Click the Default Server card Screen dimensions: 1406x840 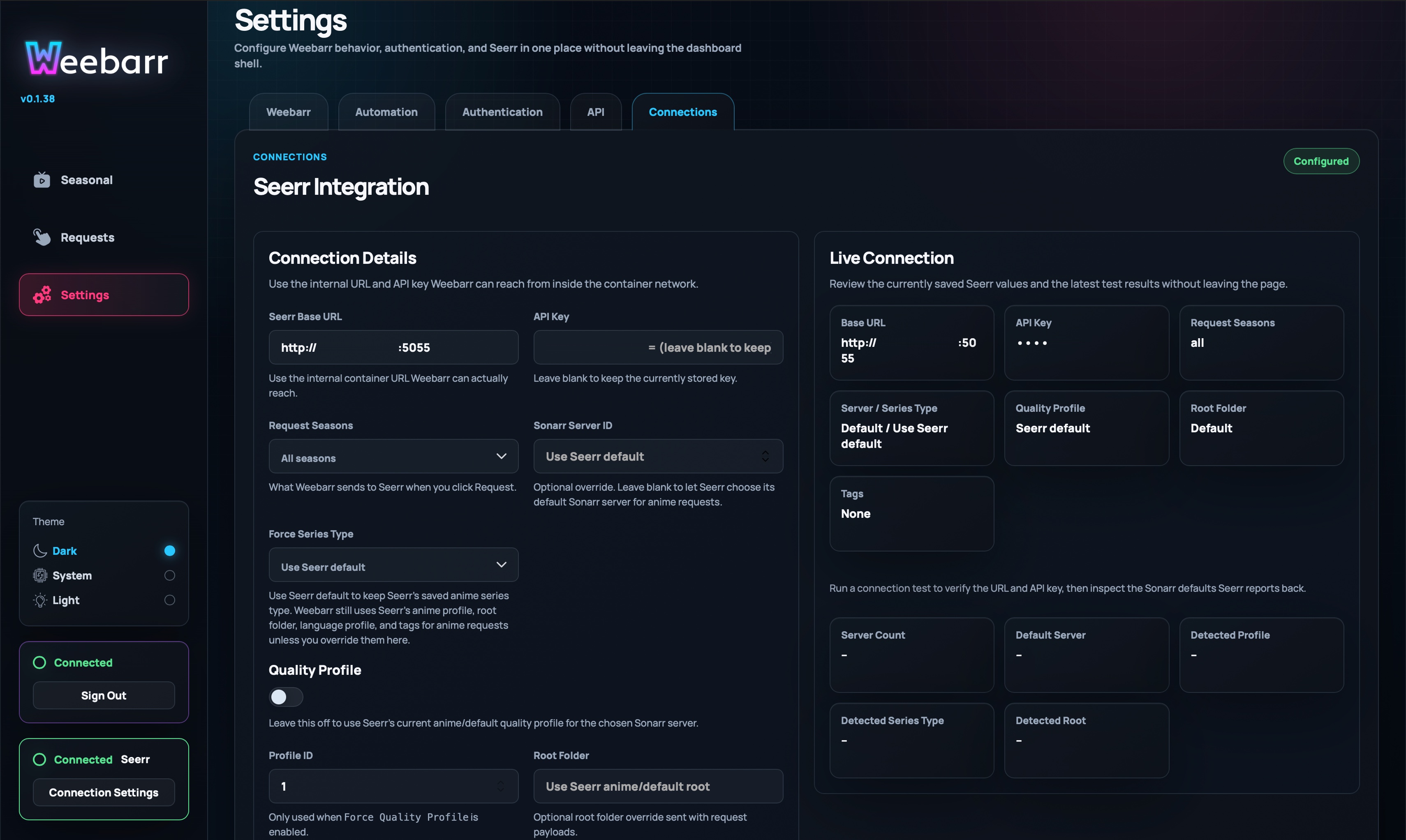coord(1087,655)
